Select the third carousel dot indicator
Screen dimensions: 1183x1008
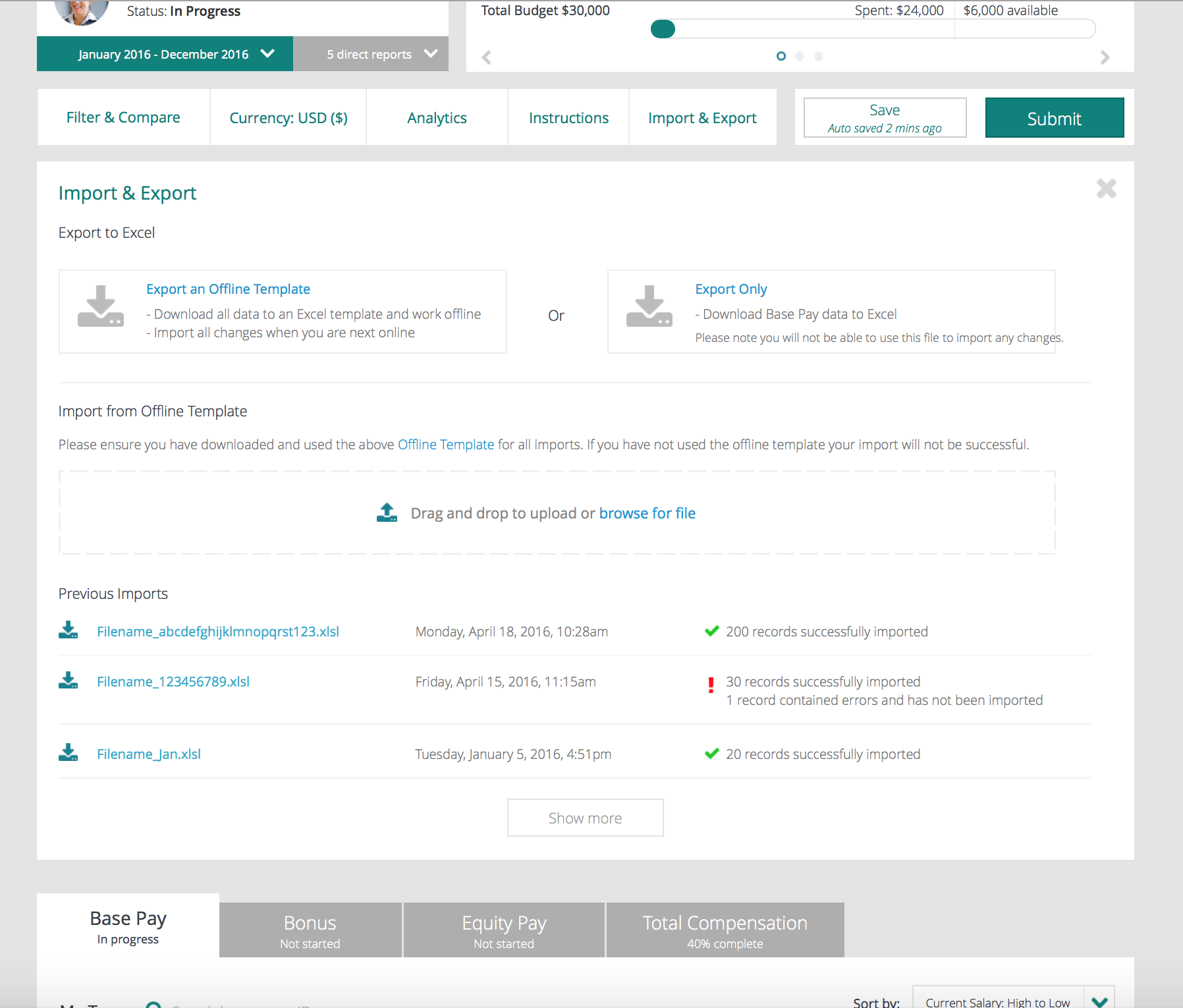pos(819,57)
